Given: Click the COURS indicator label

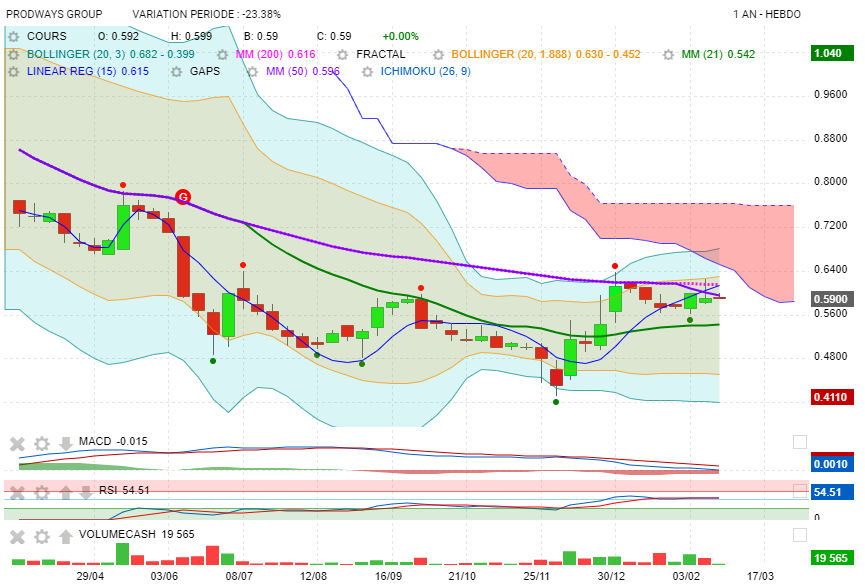Looking at the screenshot, I should [x=46, y=36].
